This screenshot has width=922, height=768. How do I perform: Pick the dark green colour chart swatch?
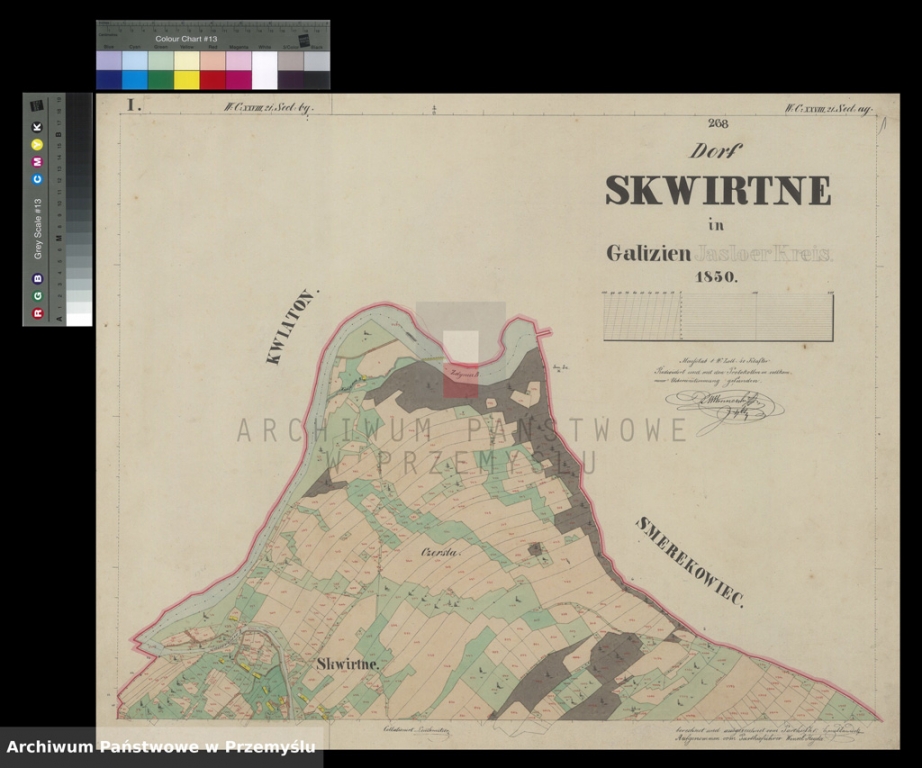point(161,80)
